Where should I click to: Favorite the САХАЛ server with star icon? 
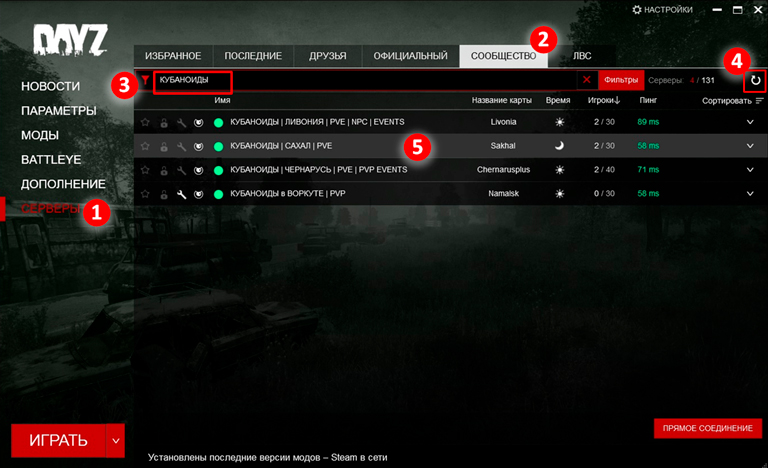[145, 146]
